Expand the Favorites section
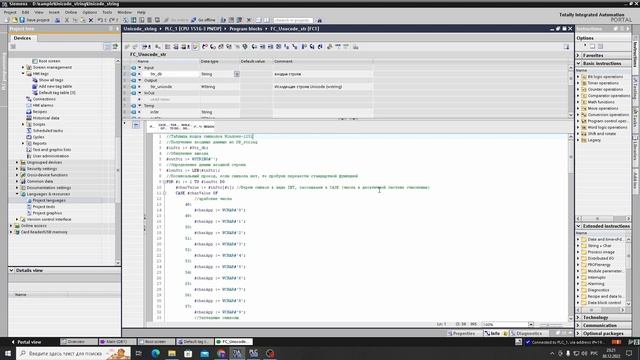This screenshot has width=640, height=360. 578,55
